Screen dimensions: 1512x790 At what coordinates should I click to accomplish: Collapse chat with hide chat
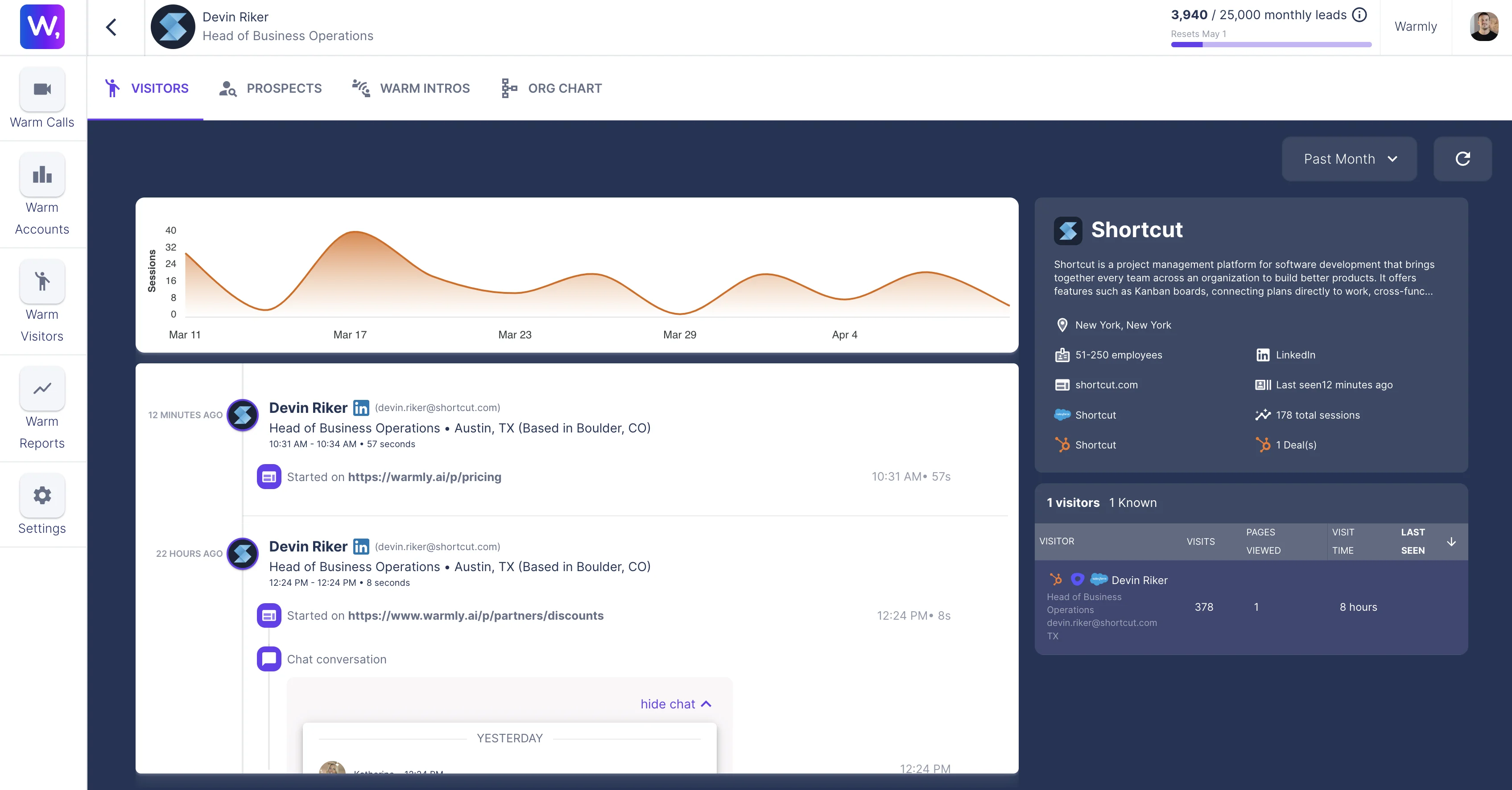tap(676, 704)
